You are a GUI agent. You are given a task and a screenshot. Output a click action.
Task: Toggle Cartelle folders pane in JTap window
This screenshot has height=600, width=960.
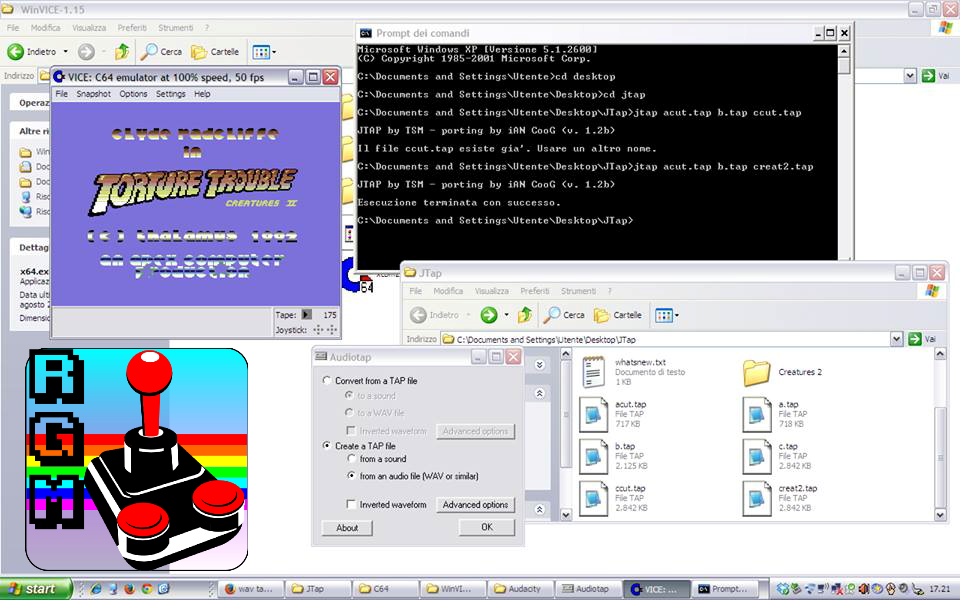[618, 315]
